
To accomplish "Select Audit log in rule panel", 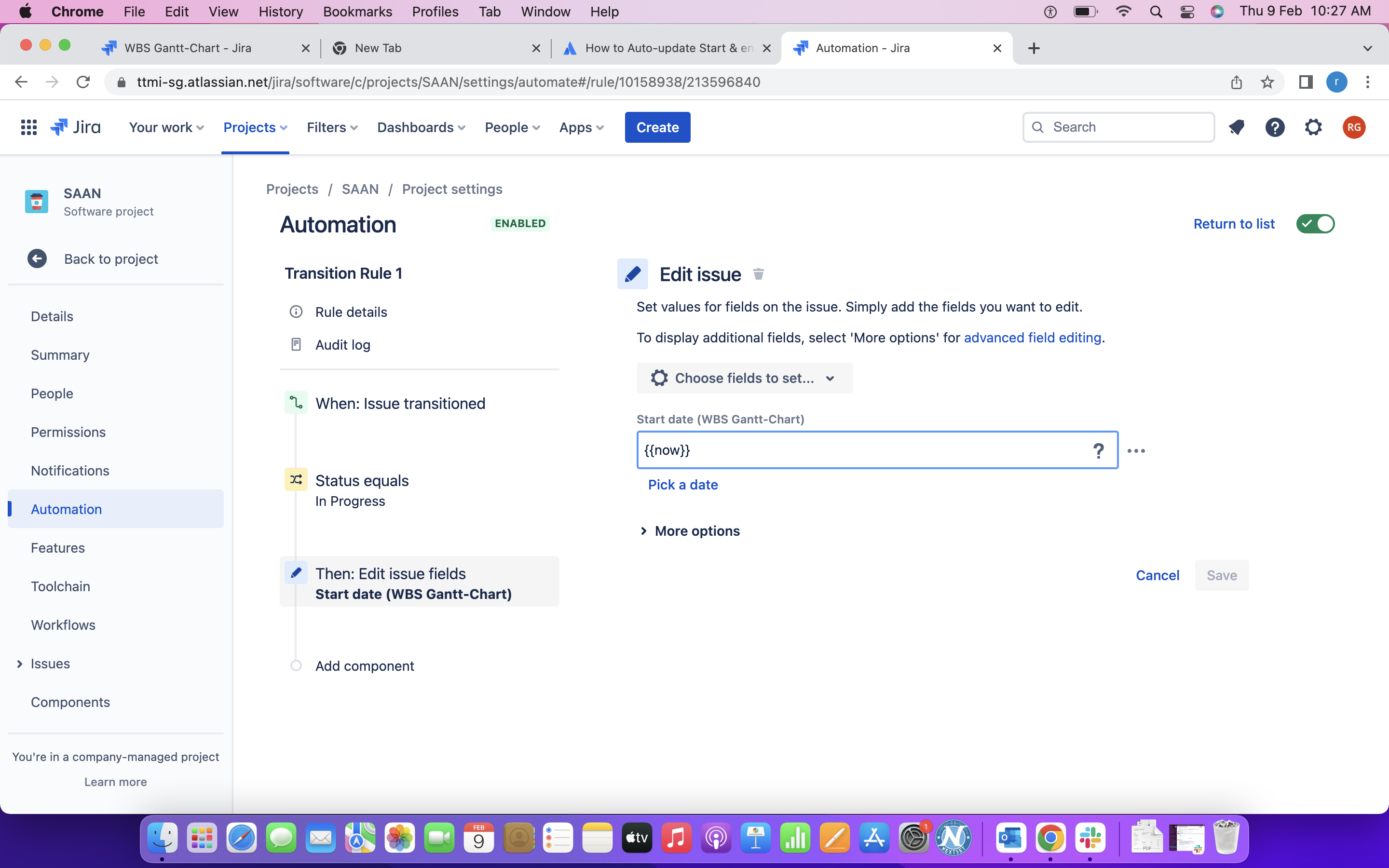I will pos(342,344).
